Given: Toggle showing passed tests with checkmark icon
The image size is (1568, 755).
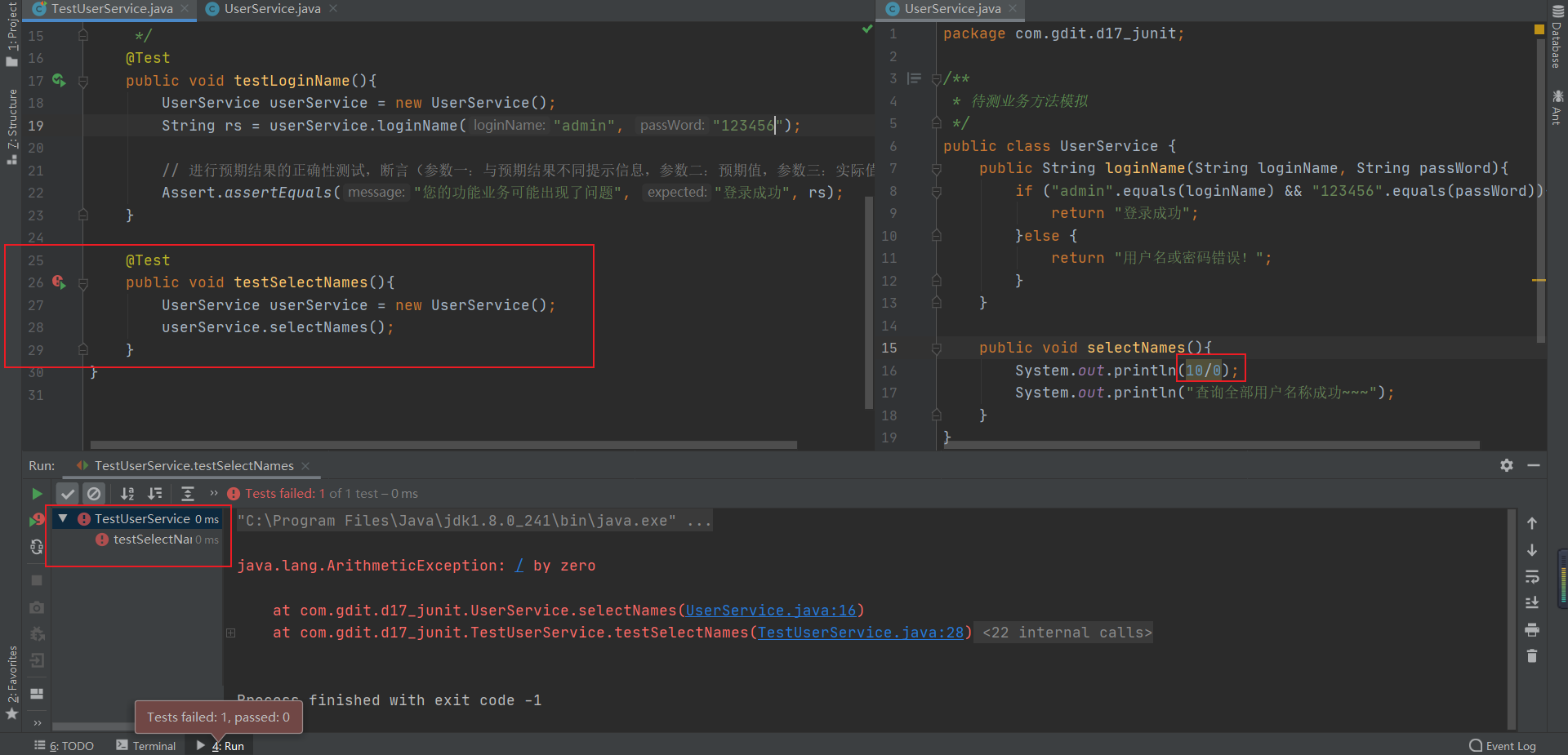Looking at the screenshot, I should 68,493.
